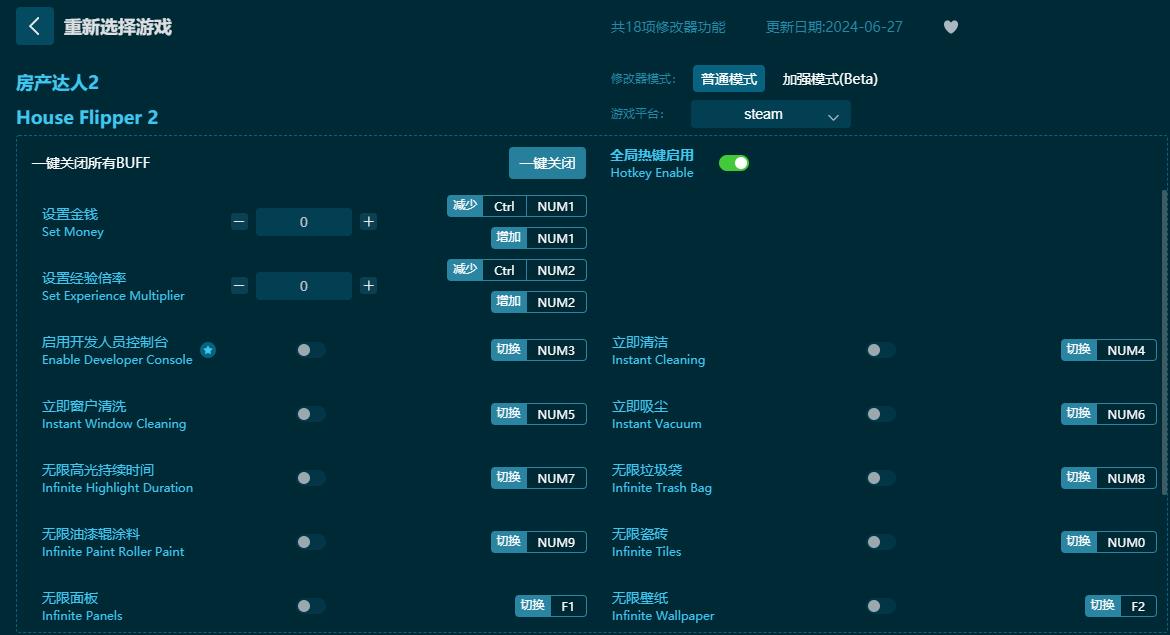The width and height of the screenshot is (1170, 635).
Task: Click the 增加 NUM1 hotkey button
Action: coord(539,238)
